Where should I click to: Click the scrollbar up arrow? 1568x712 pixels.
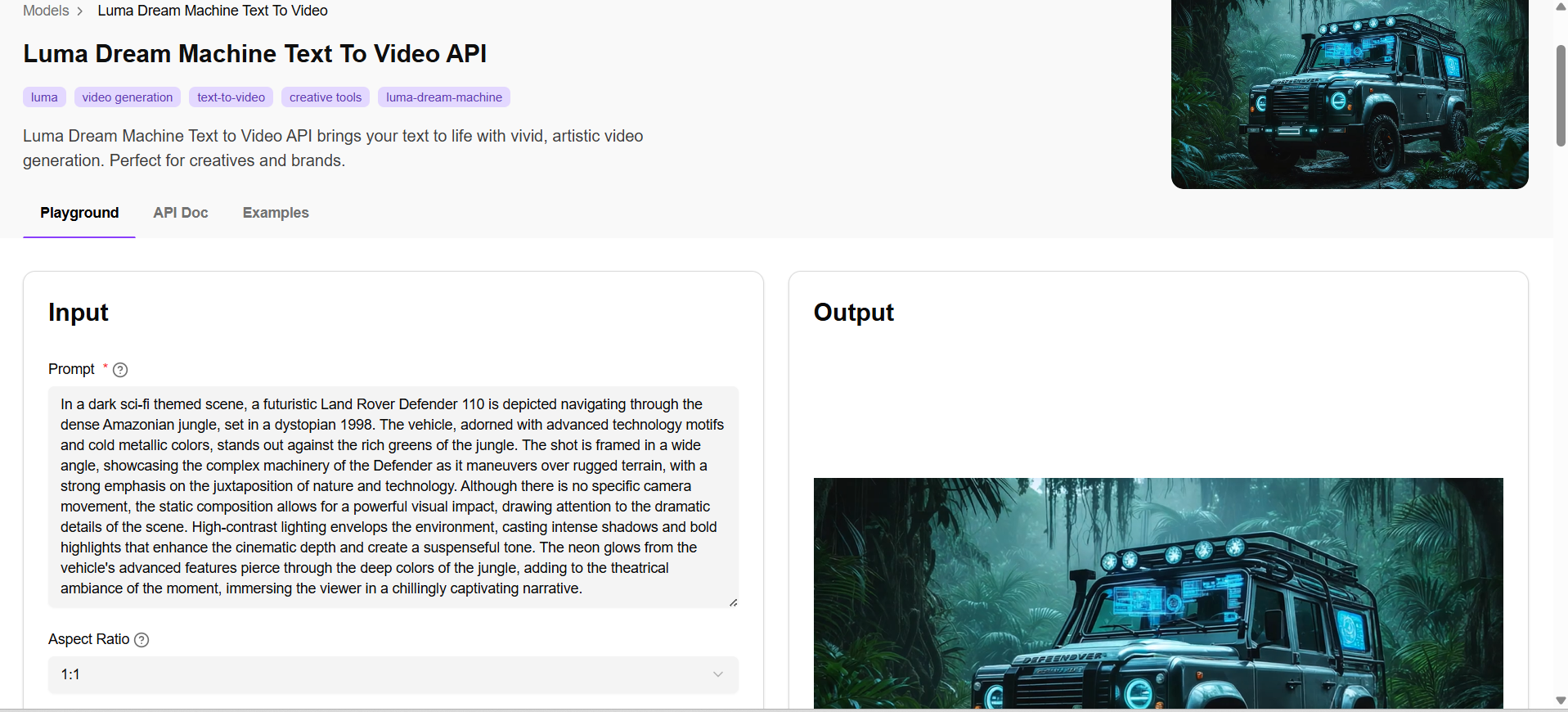pos(1560,7)
